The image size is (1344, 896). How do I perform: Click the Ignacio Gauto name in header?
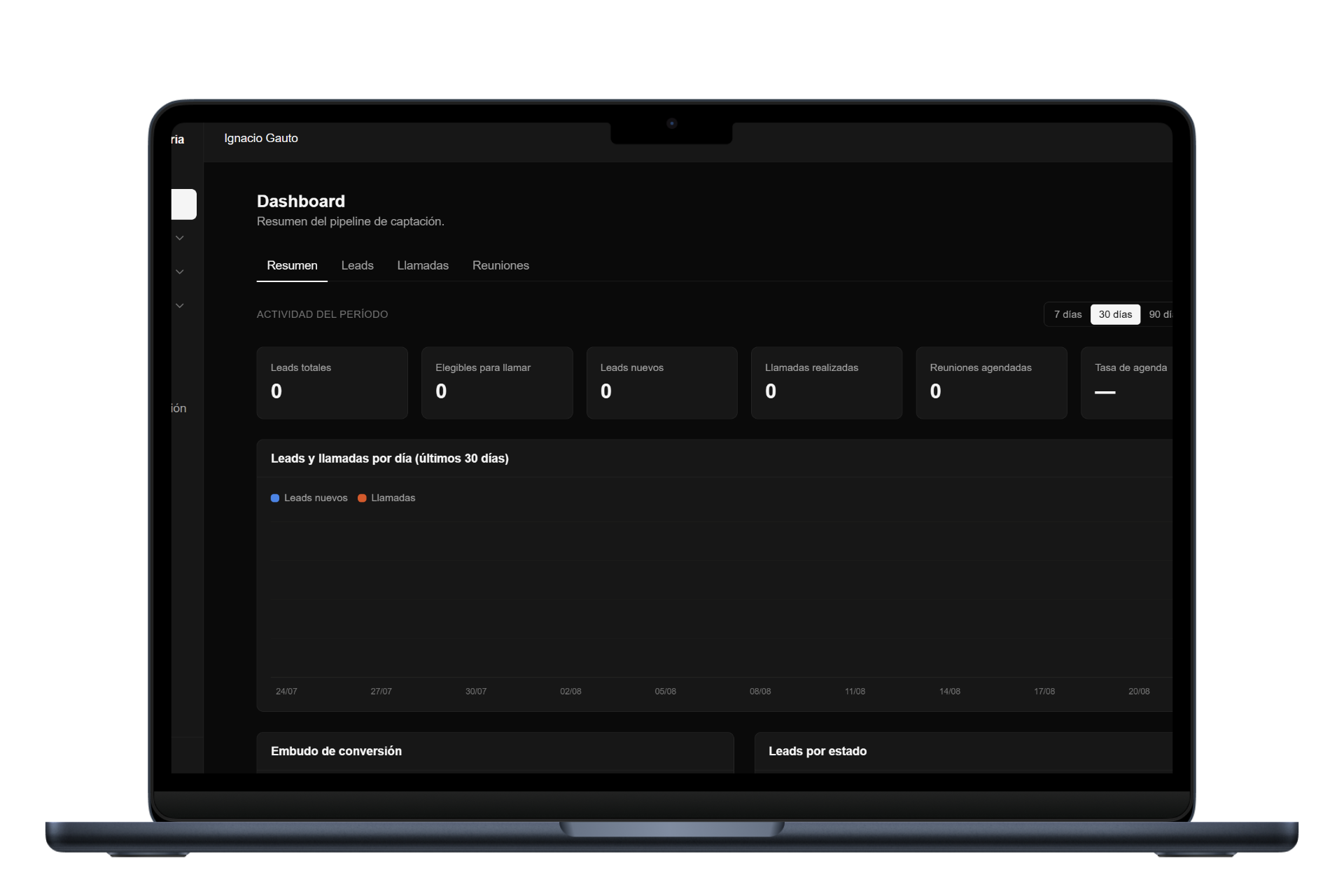[x=261, y=139]
